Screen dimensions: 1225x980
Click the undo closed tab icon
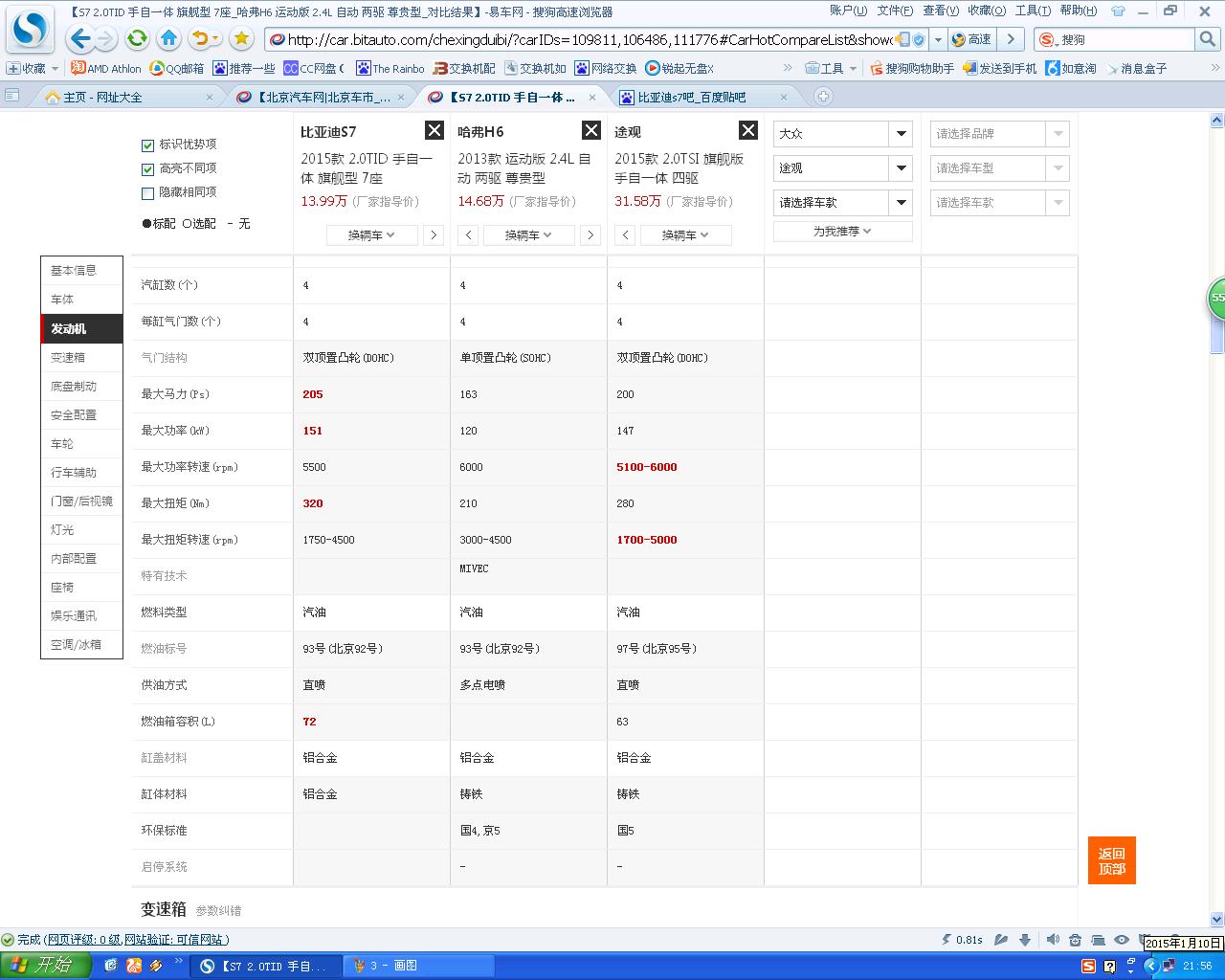coord(201,39)
